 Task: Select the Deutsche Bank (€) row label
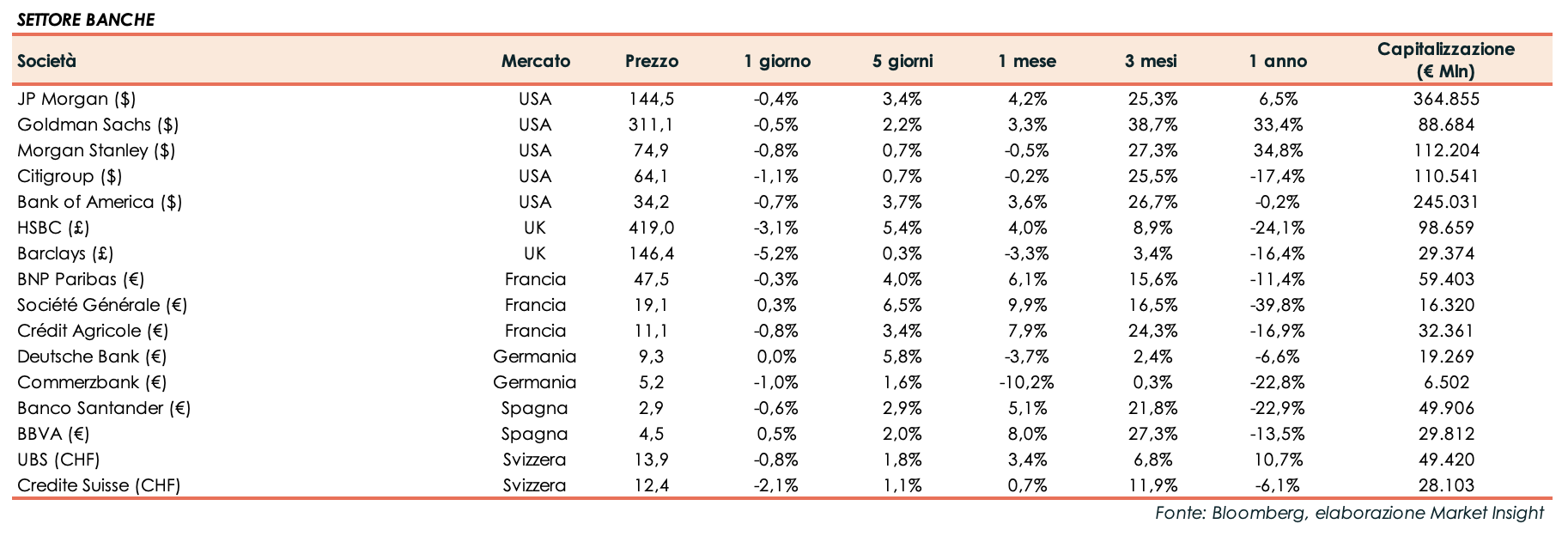click(92, 356)
